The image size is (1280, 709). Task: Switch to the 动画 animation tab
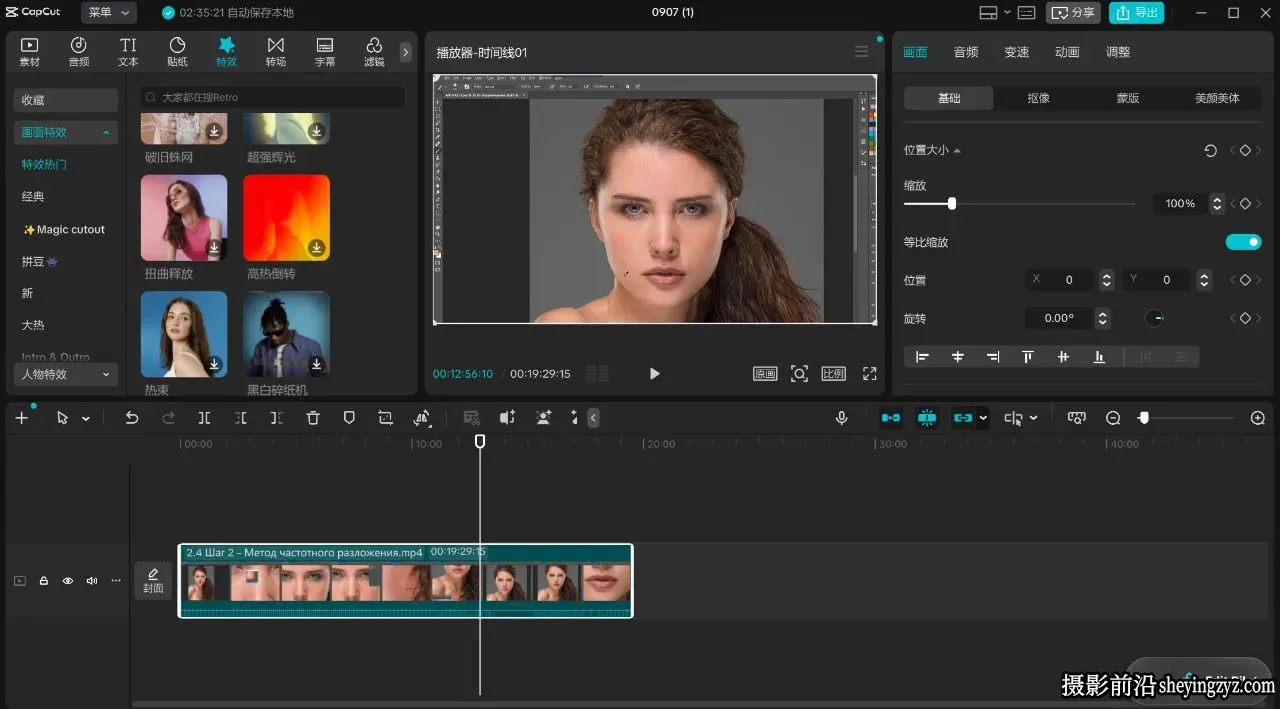(x=1067, y=52)
